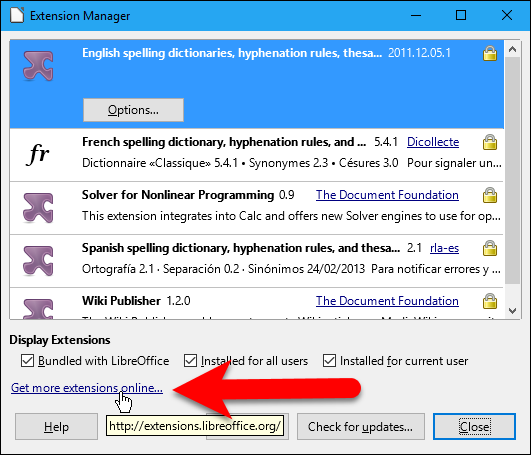Click the Extension Manager document icon in title bar

pyautogui.click(x=17, y=15)
